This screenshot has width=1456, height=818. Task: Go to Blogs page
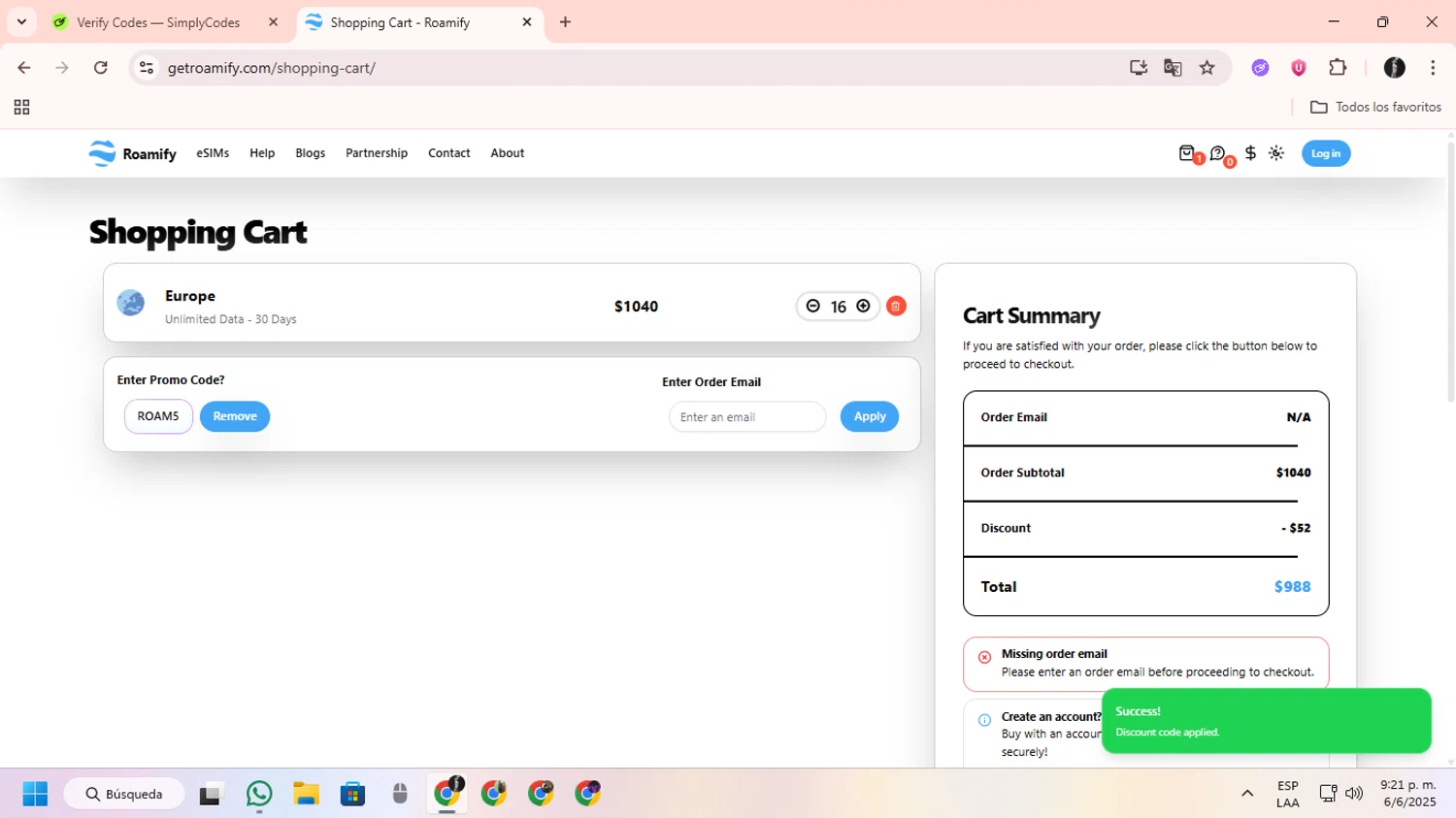click(x=311, y=153)
